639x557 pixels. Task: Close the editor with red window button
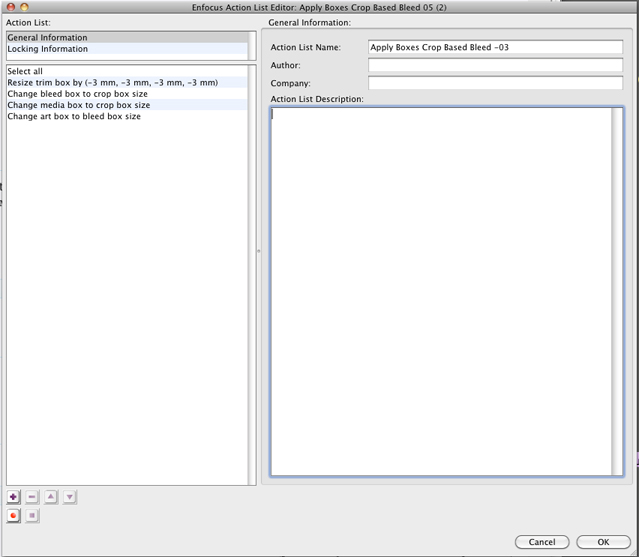[x=11, y=7]
